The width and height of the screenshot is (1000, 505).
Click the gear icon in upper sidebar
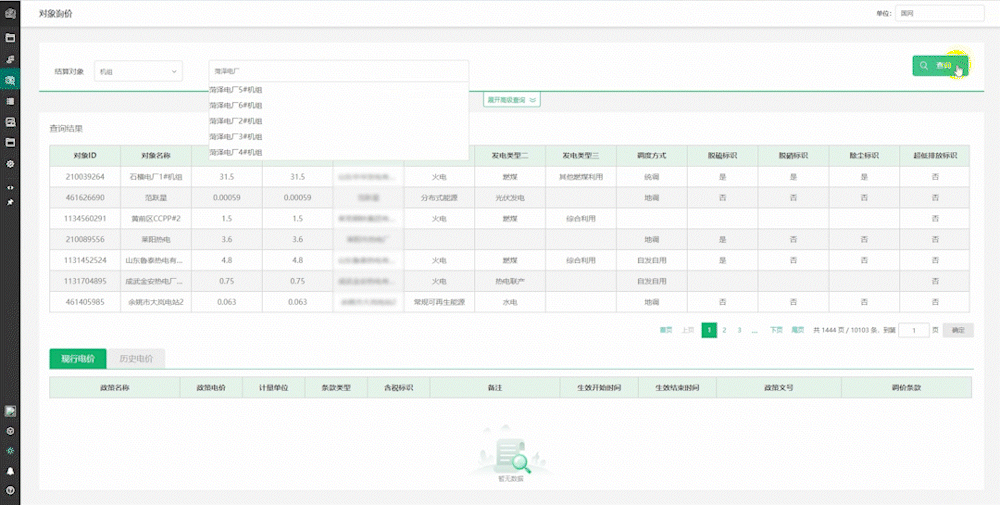pyautogui.click(x=10, y=163)
